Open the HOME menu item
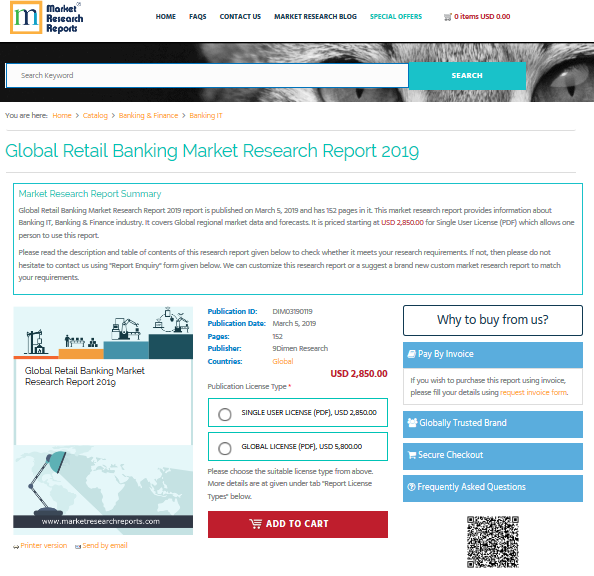The height and width of the screenshot is (576, 594). click(x=166, y=17)
